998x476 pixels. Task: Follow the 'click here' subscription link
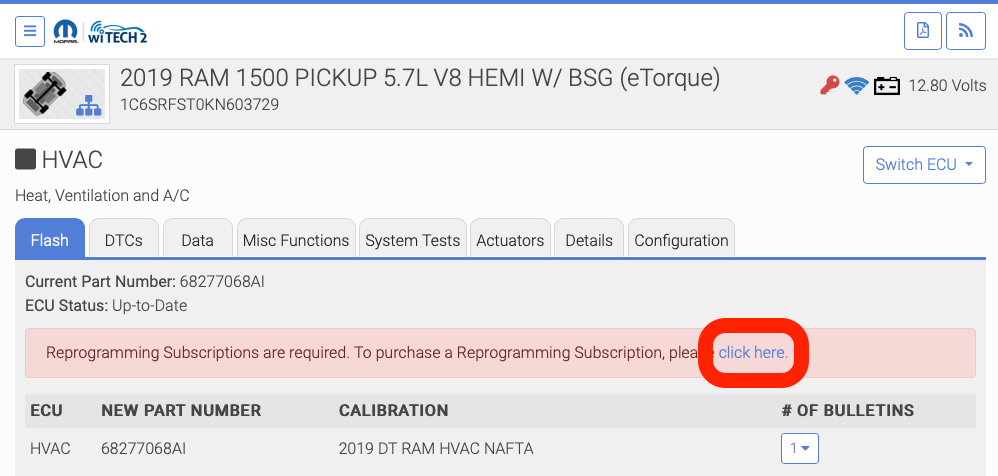[x=753, y=353]
